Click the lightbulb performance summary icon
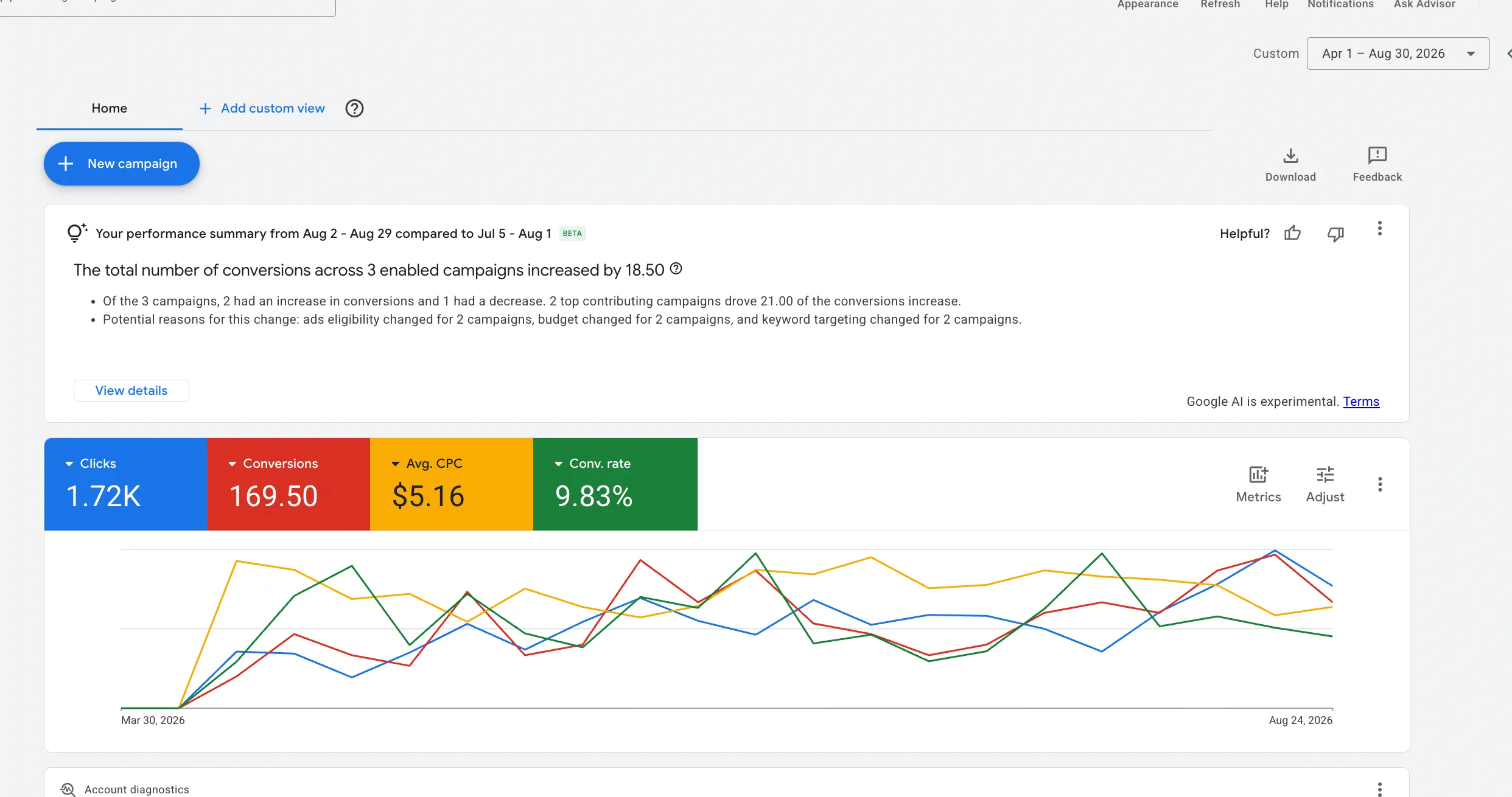This screenshot has width=1512, height=797. click(77, 233)
